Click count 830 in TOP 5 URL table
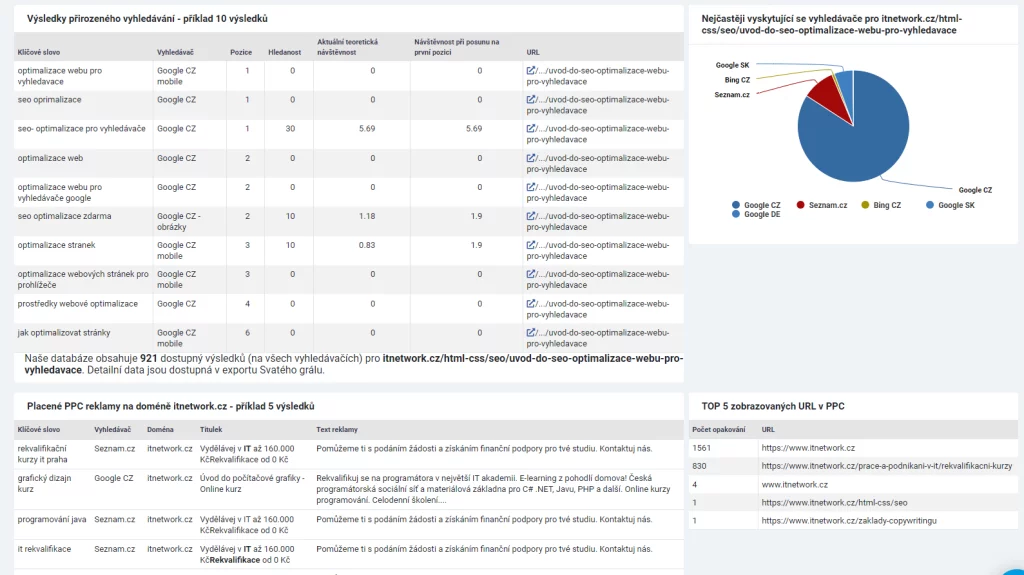This screenshot has width=1024, height=575. [x=699, y=466]
